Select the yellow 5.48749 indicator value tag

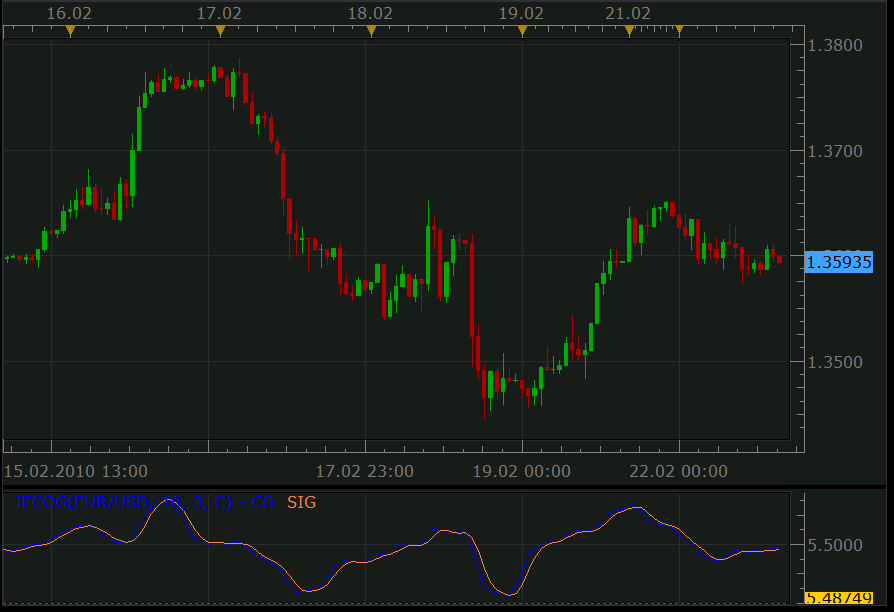pyautogui.click(x=839, y=598)
